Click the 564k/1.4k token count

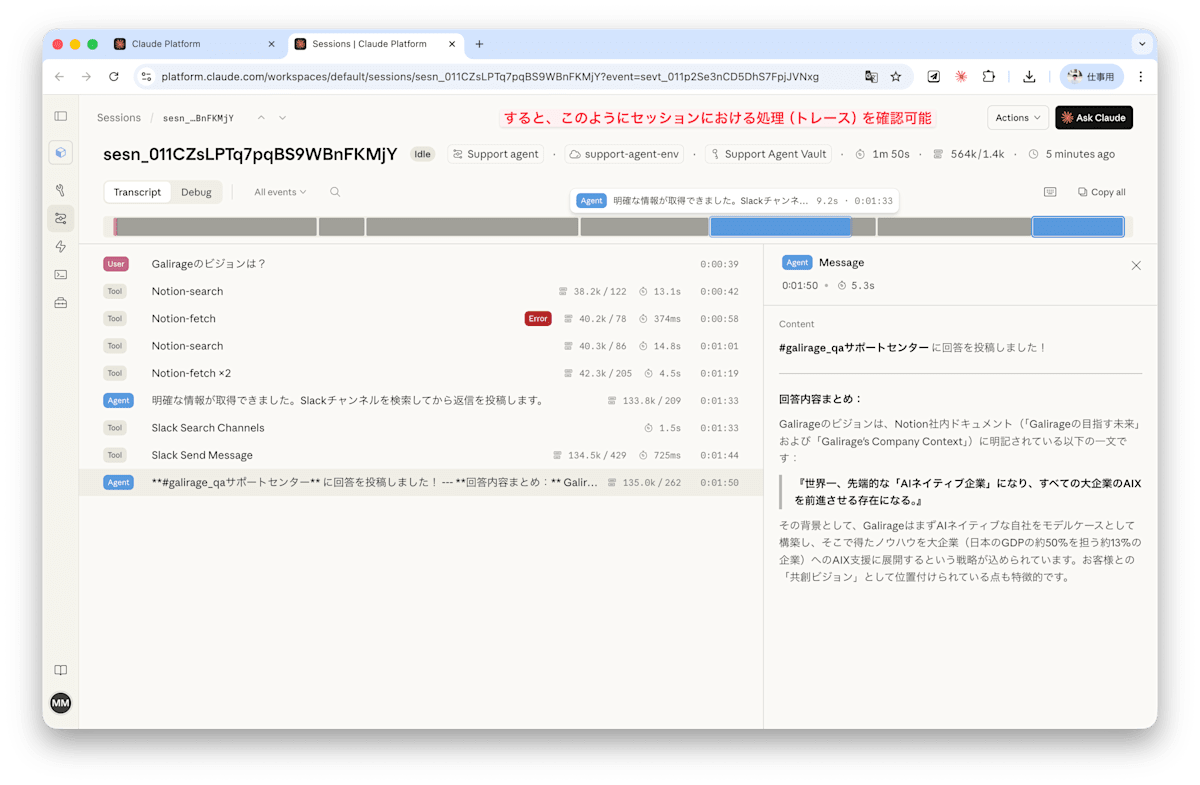coord(968,154)
